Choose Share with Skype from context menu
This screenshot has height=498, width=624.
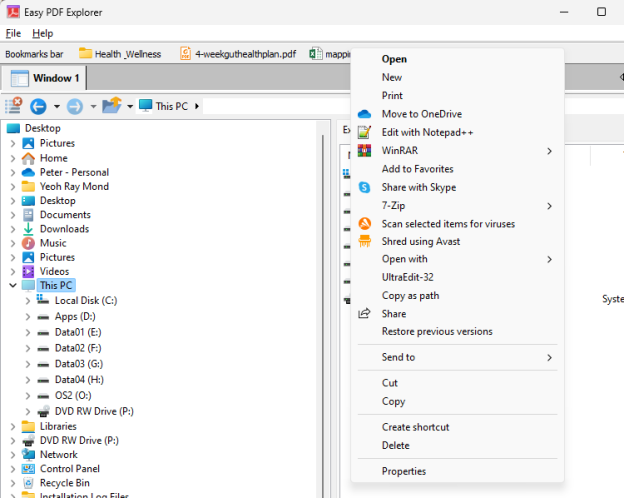418,187
